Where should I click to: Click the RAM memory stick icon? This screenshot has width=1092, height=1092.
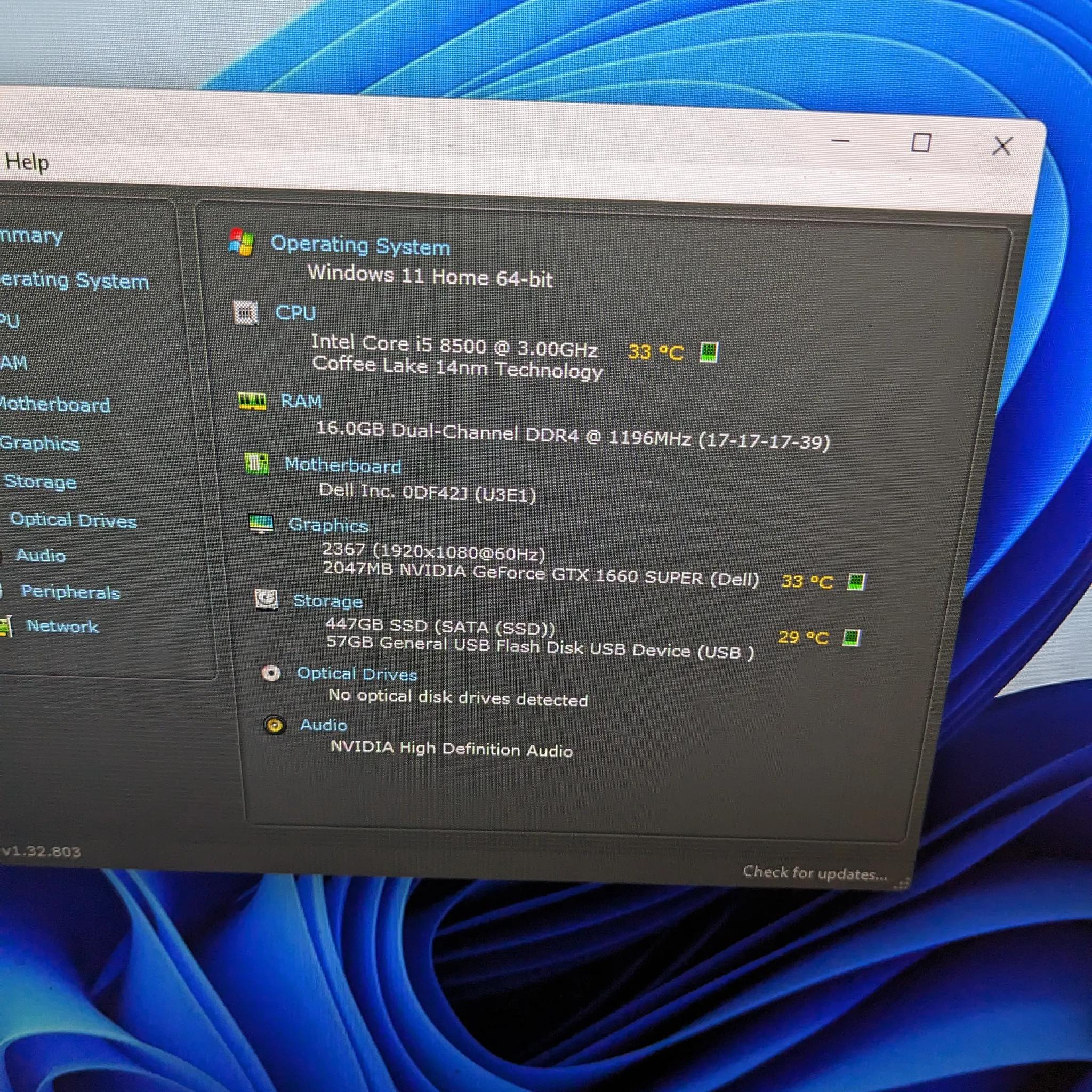coord(252,401)
